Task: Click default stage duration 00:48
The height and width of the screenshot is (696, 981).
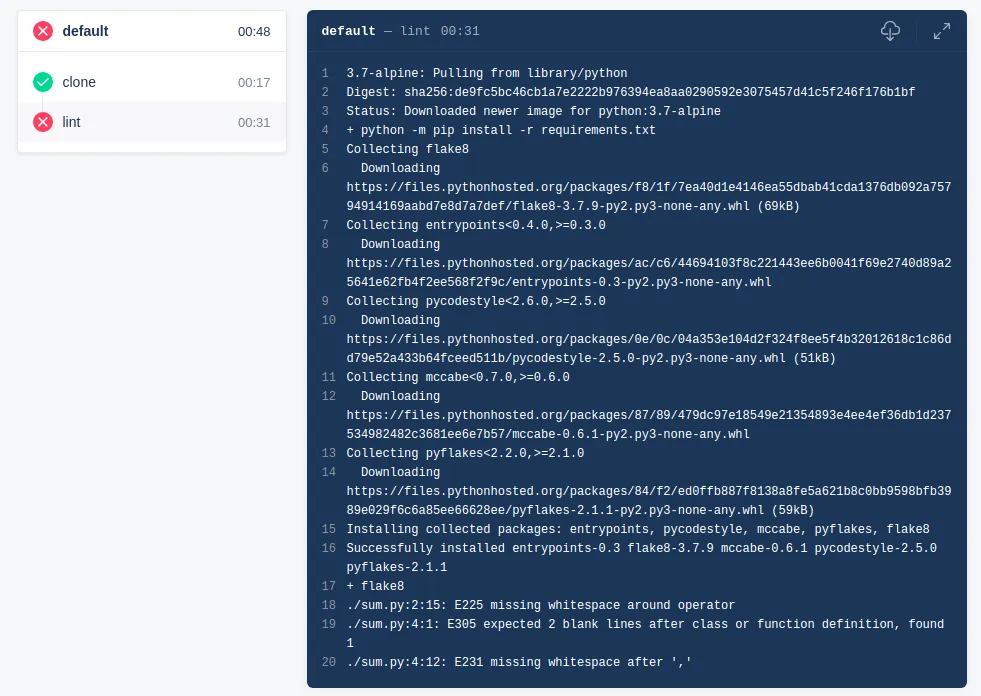Action: click(254, 31)
